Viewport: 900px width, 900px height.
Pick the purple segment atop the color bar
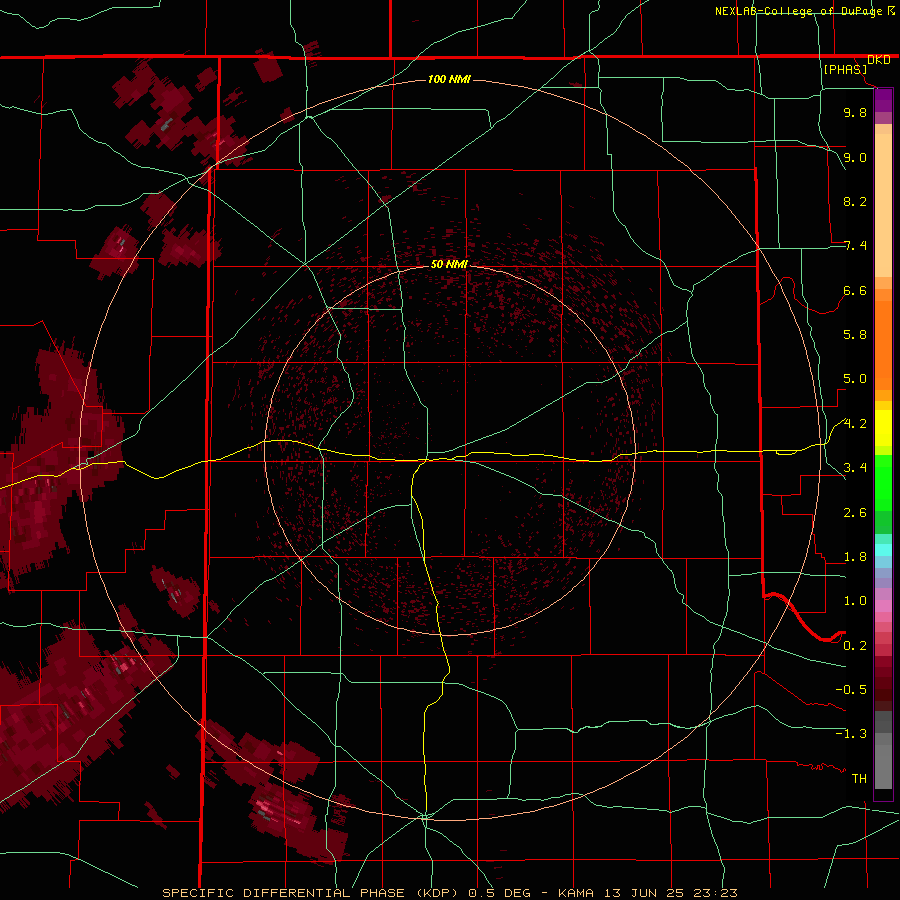click(x=883, y=100)
